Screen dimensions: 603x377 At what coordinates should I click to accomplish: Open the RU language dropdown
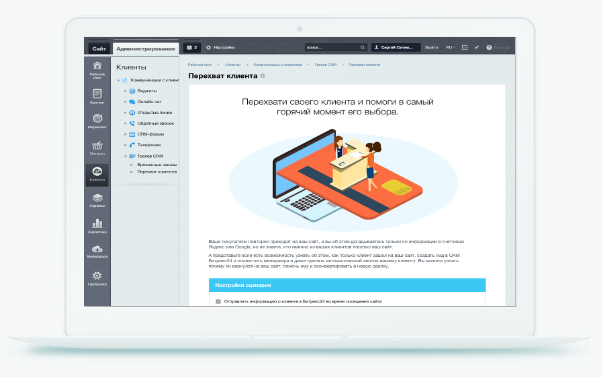pyautogui.click(x=450, y=47)
